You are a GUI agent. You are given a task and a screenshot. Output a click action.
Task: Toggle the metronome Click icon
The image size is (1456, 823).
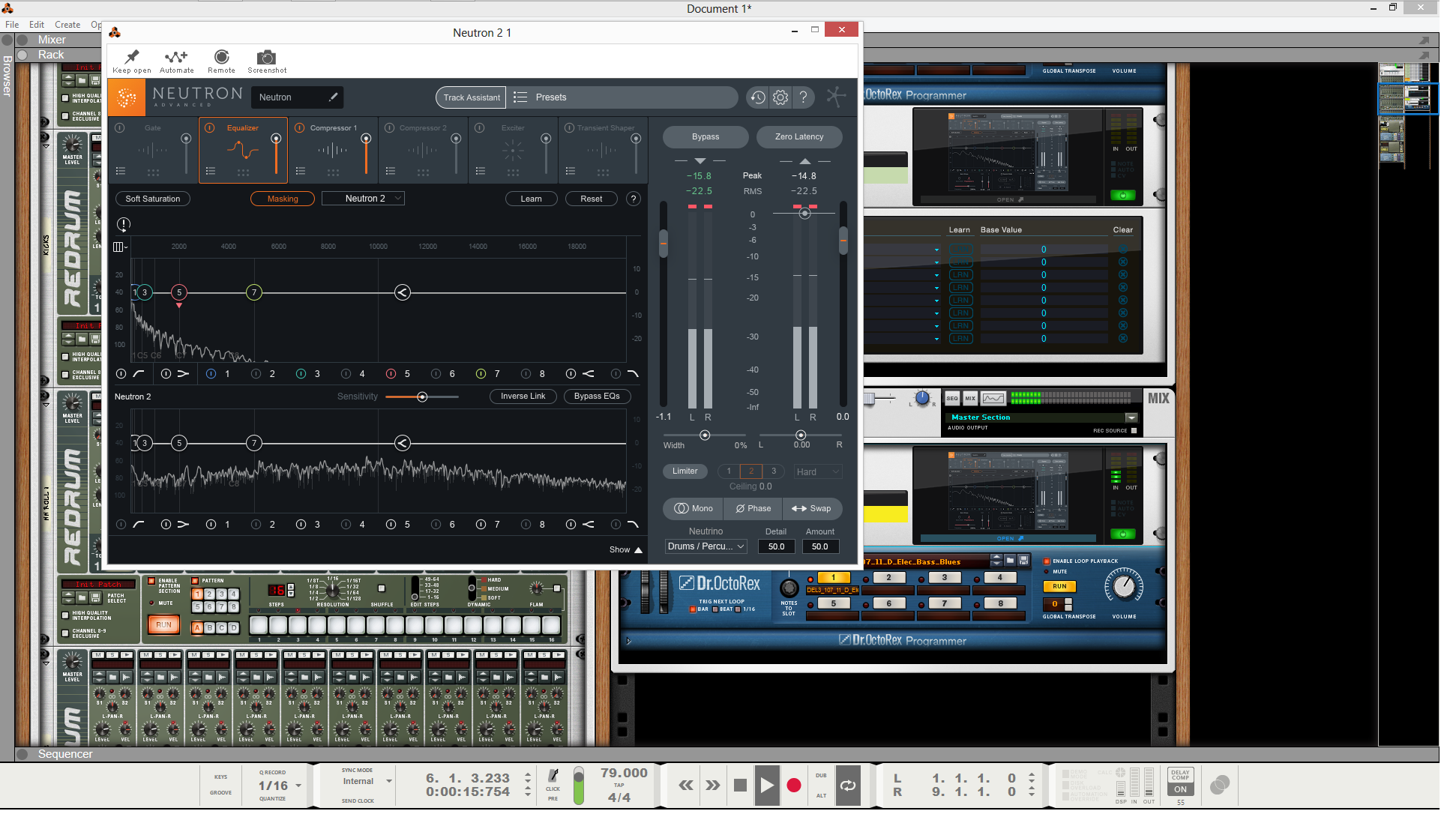[553, 776]
